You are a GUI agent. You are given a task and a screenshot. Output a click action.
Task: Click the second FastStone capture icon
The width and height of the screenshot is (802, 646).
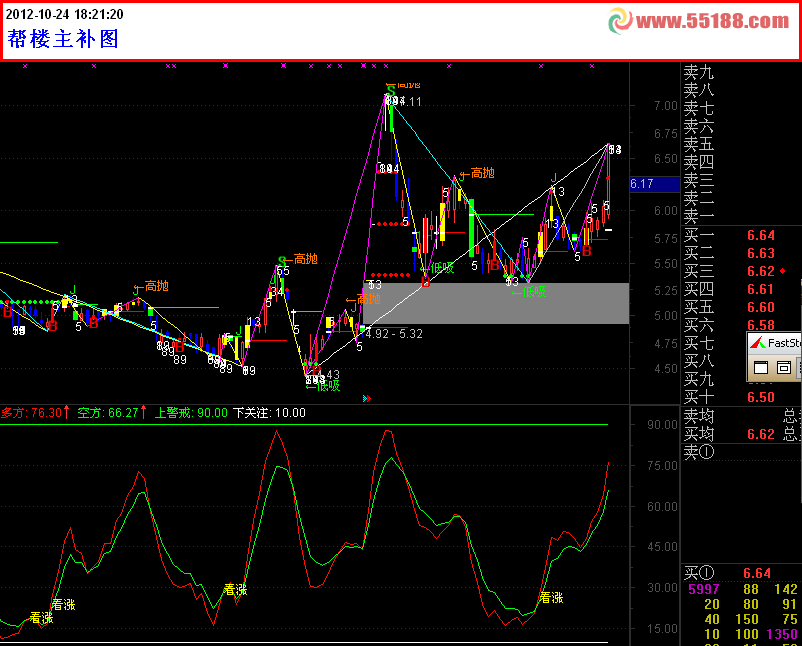click(x=784, y=369)
